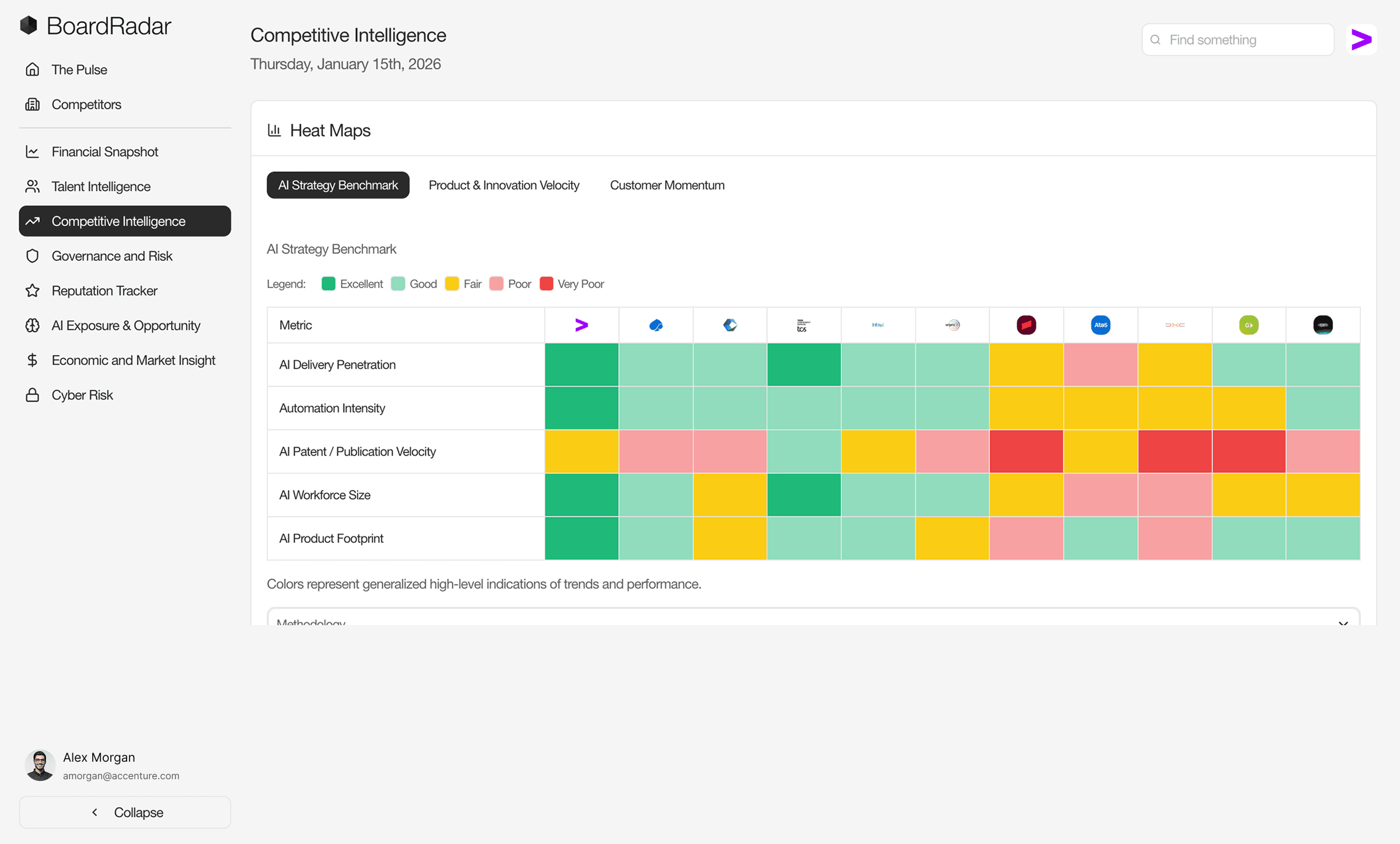Click the purple Accenture logo in top right
Image resolution: width=1400 pixels, height=844 pixels.
[x=1361, y=40]
